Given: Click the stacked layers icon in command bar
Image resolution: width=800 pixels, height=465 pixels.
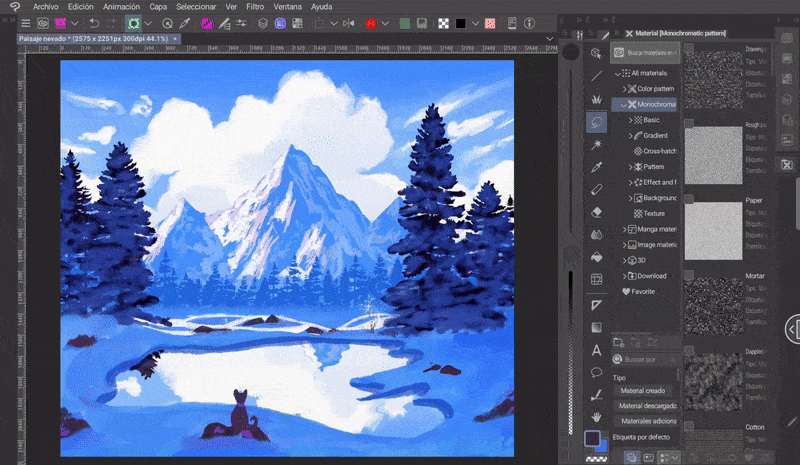Looking at the screenshot, I should click(x=262, y=23).
